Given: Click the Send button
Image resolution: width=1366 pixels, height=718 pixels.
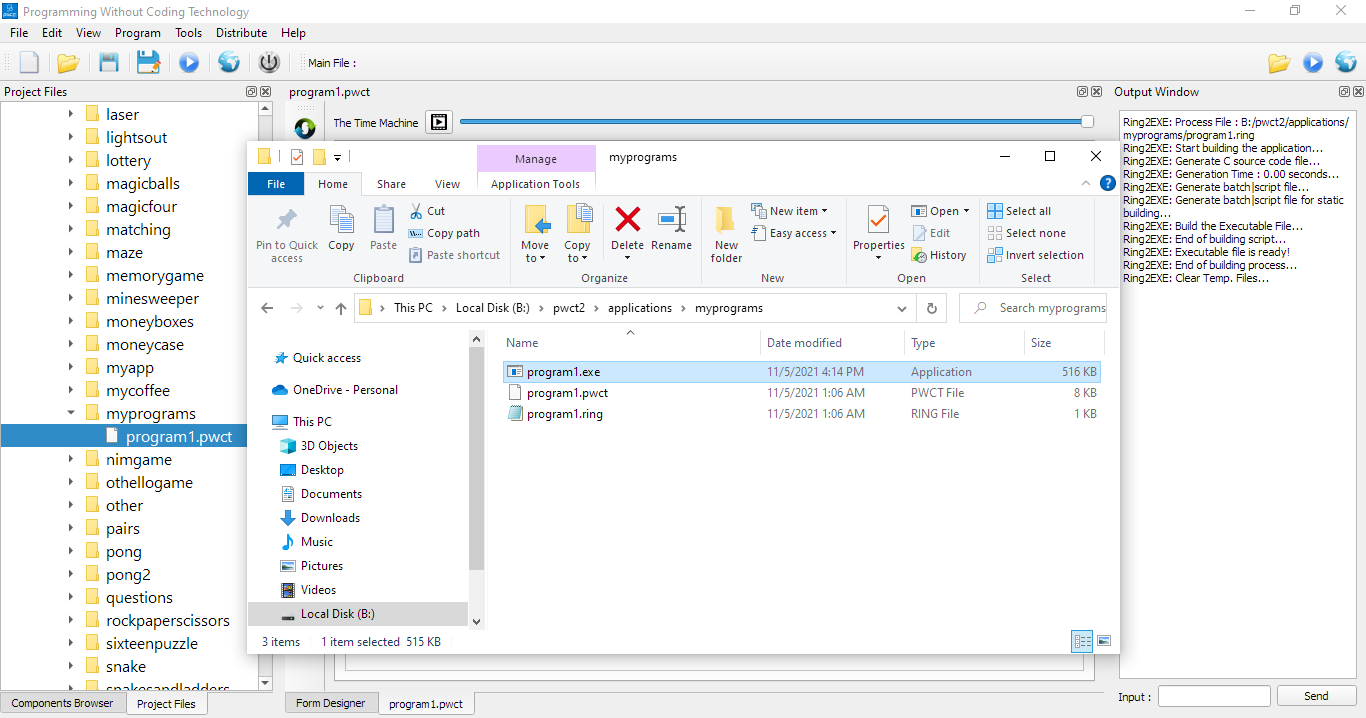Looking at the screenshot, I should pyautogui.click(x=1316, y=696).
